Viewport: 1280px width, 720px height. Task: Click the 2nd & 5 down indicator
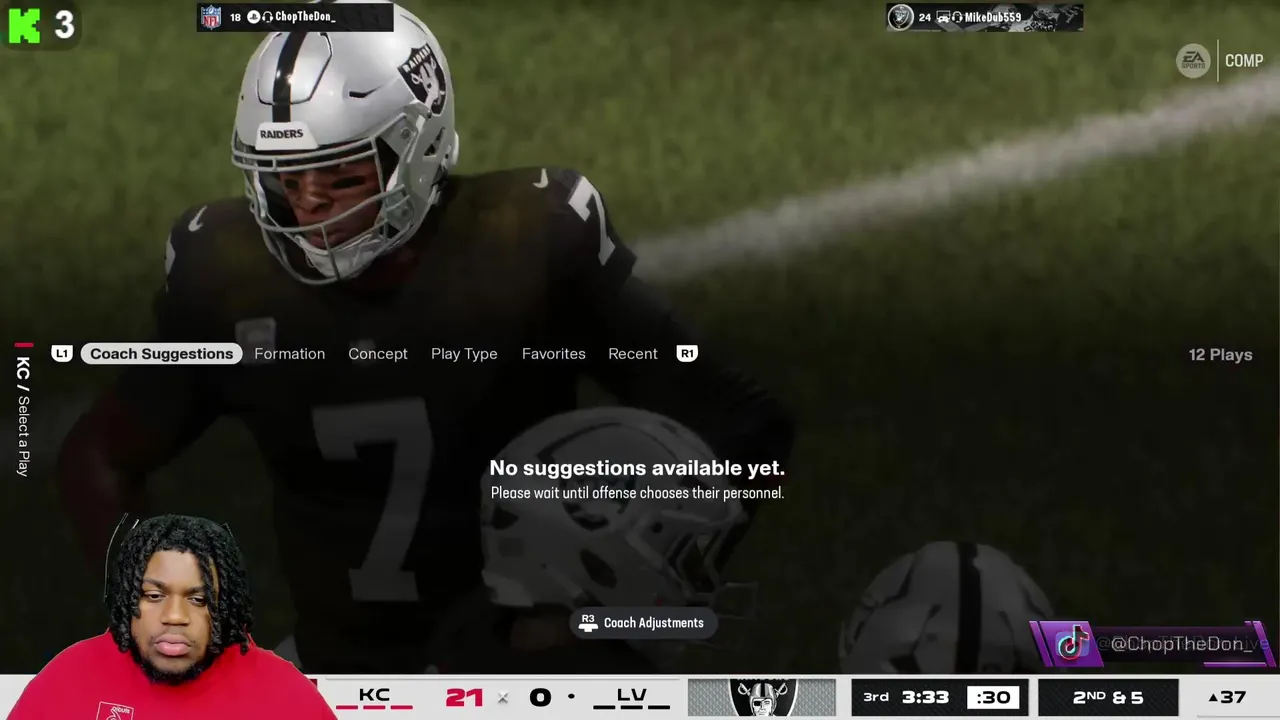[x=1108, y=697]
